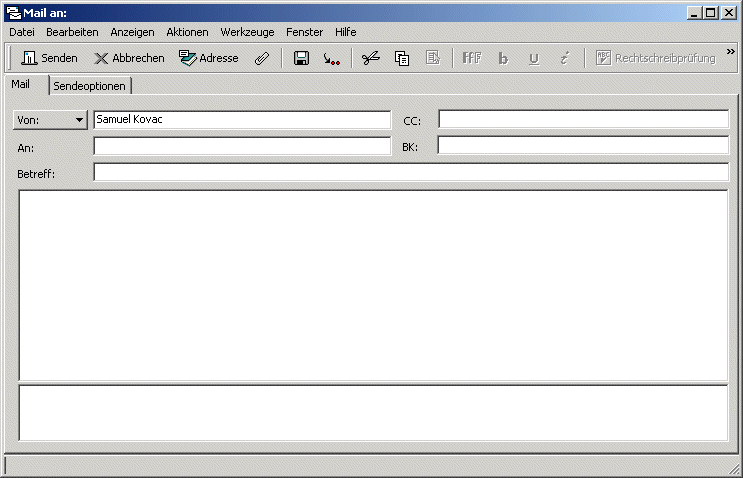
Task: Click the arrow icon with red dots
Action: pos(331,59)
